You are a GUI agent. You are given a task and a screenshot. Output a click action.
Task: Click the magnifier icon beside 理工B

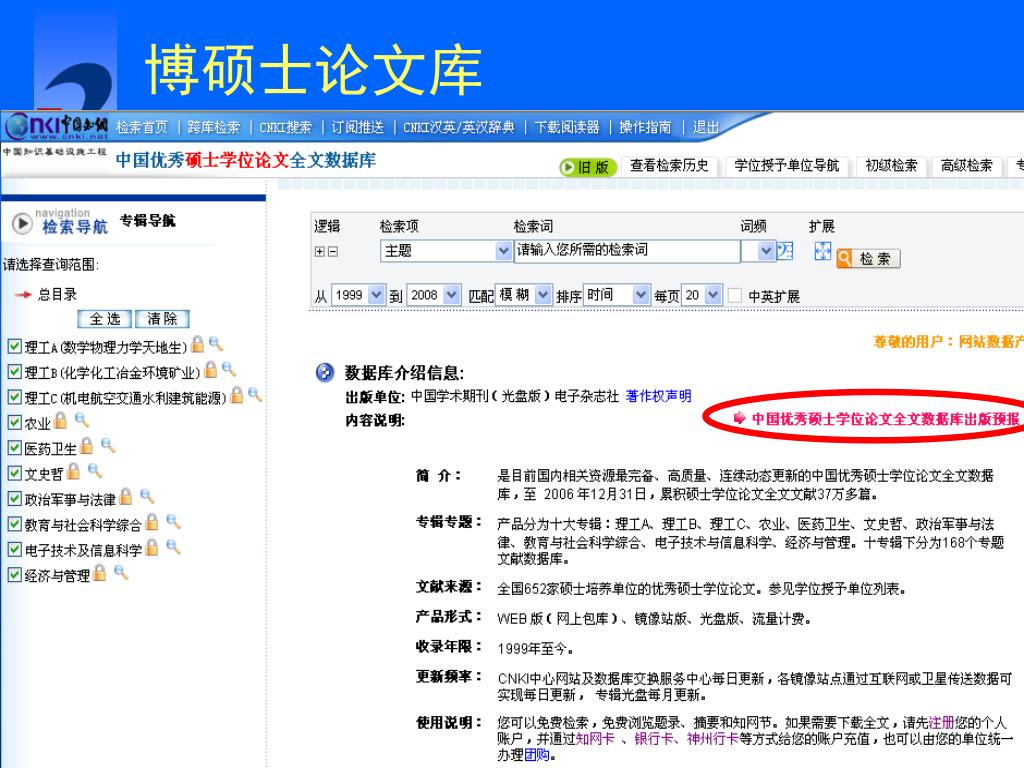[229, 369]
